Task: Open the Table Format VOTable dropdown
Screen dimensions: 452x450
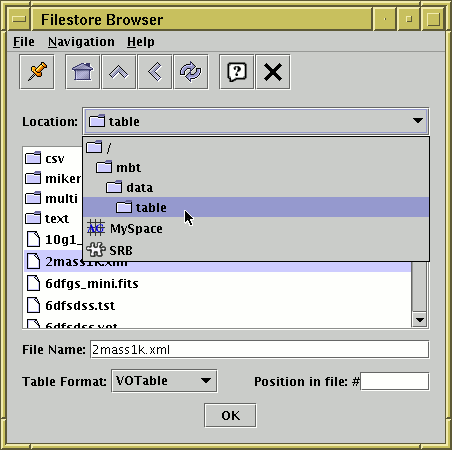Action: [164, 381]
